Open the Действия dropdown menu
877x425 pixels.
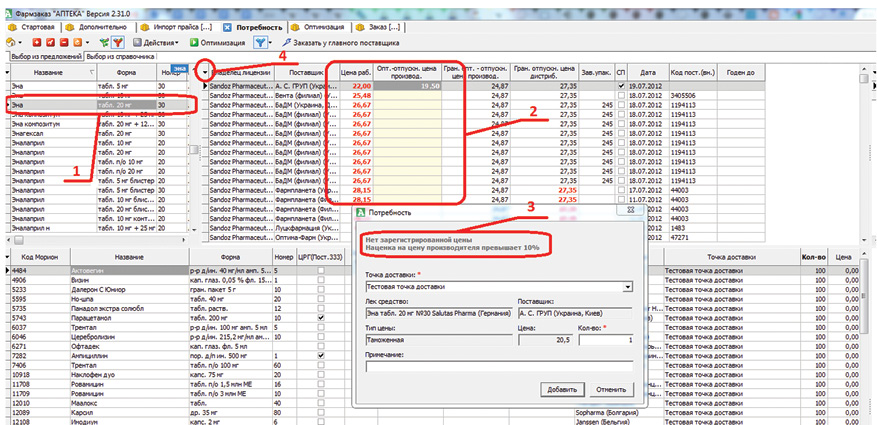[x=156, y=42]
